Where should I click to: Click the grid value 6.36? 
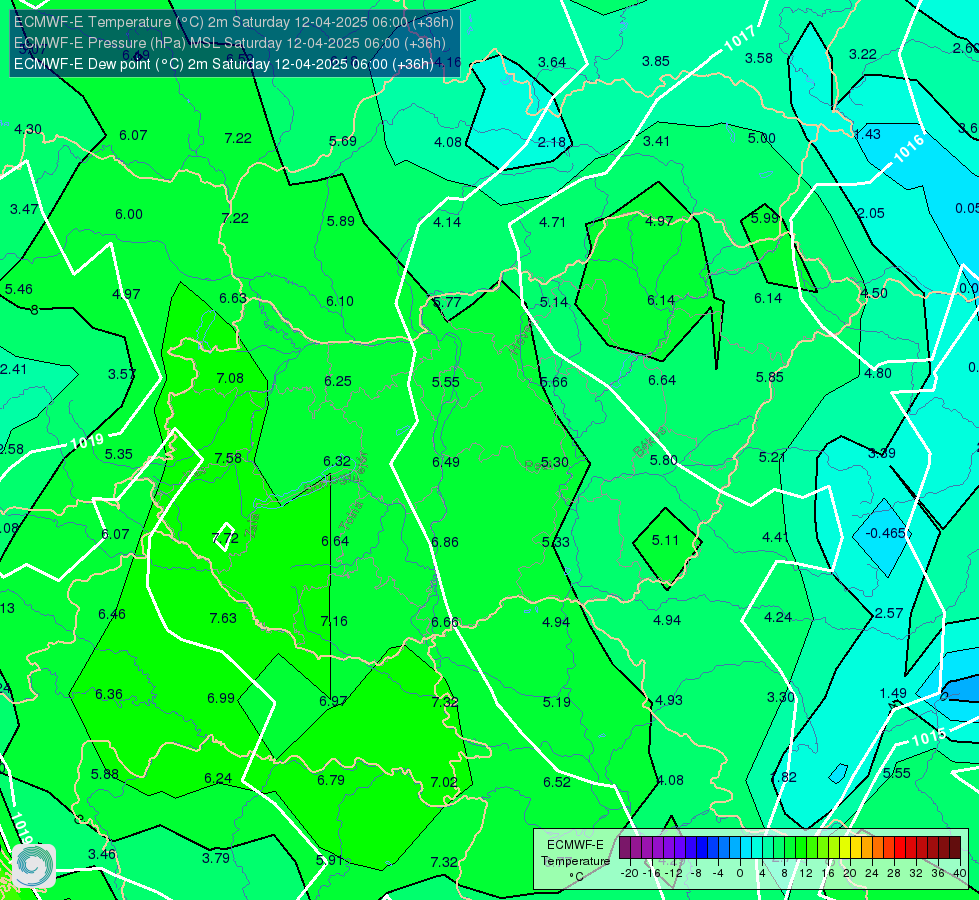coord(109,694)
